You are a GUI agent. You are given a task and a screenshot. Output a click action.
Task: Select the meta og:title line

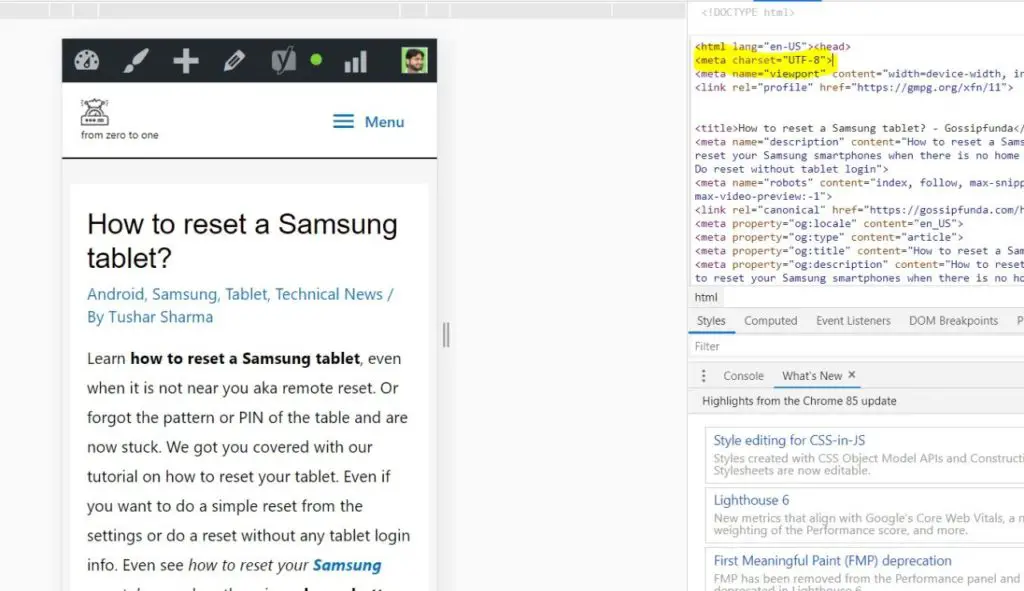pyautogui.click(x=859, y=251)
